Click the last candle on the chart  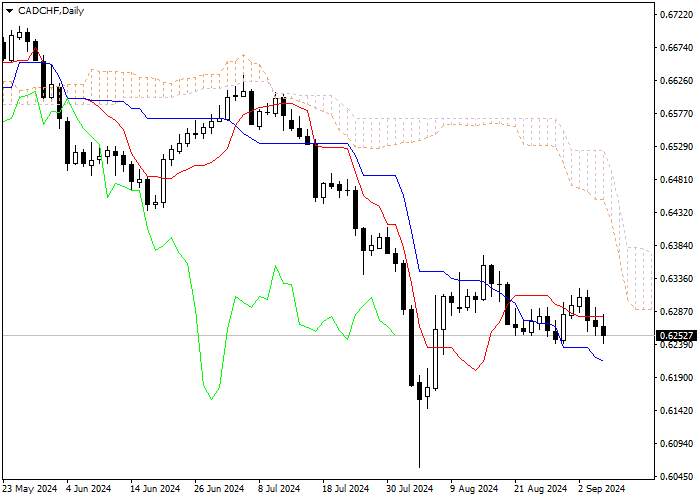pos(604,330)
